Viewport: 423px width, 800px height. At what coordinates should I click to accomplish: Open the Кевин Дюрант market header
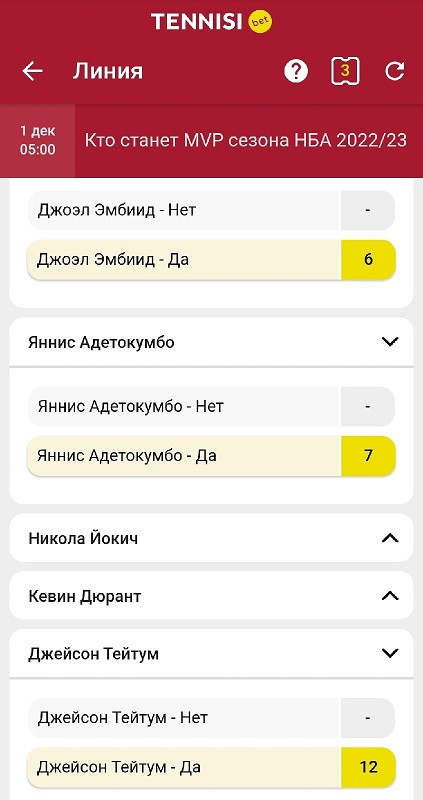211,595
